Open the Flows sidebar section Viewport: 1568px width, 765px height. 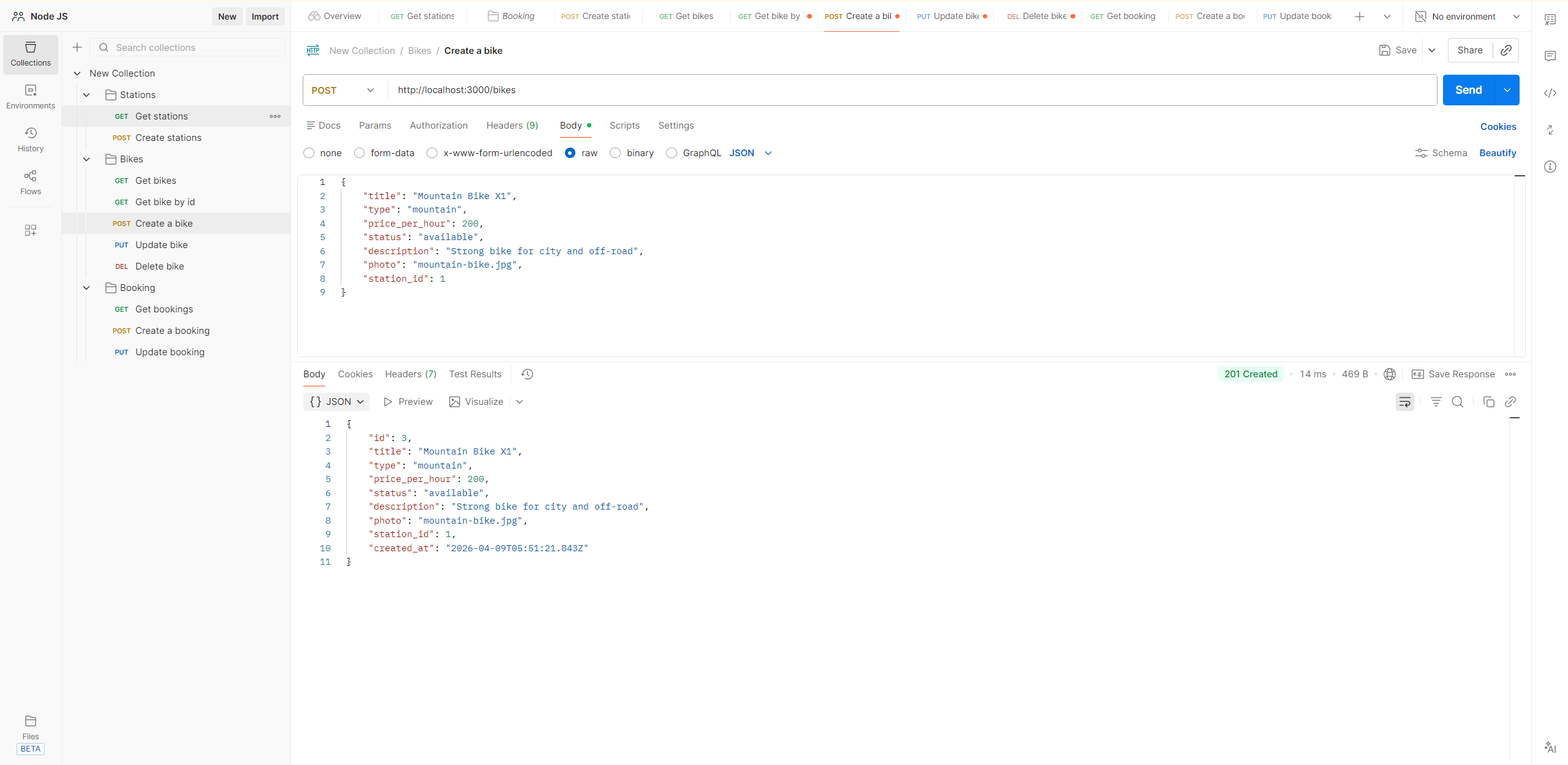31,182
